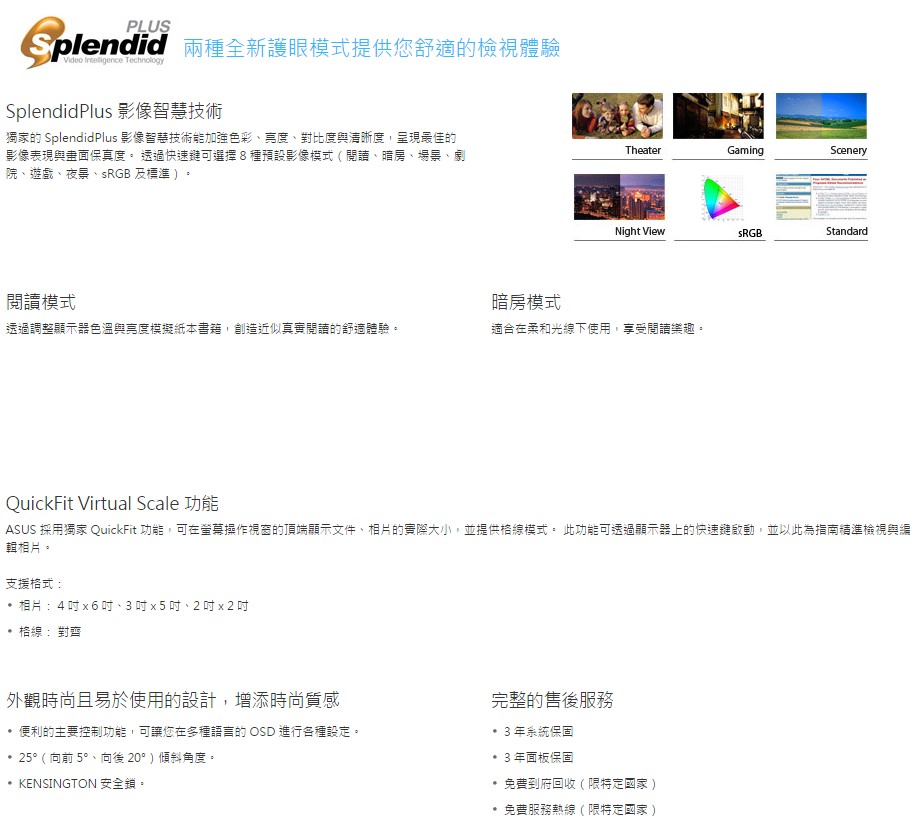Click the QuickFit Virtual Scale 功能 heading
This screenshot has height=840, width=924.
click(x=112, y=503)
